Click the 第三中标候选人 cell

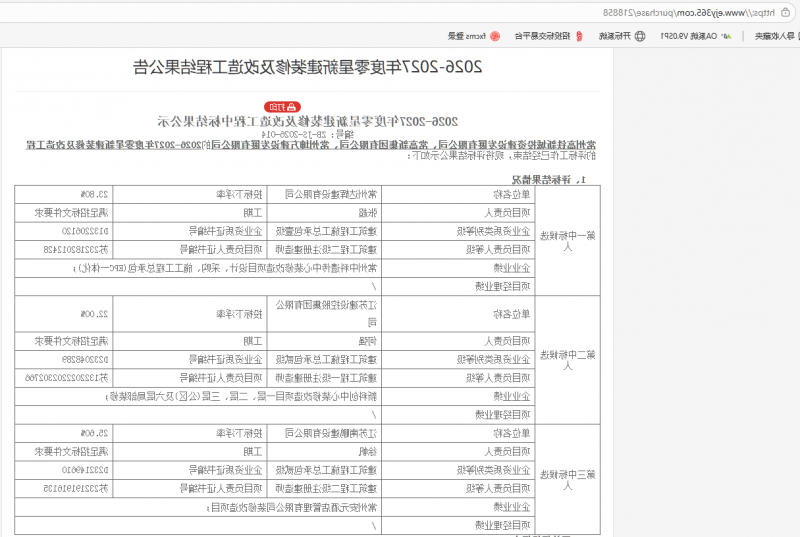coord(567,480)
